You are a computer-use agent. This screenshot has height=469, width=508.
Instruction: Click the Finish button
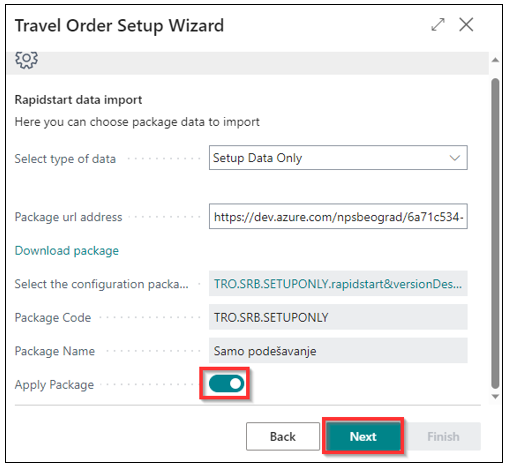pos(443,436)
